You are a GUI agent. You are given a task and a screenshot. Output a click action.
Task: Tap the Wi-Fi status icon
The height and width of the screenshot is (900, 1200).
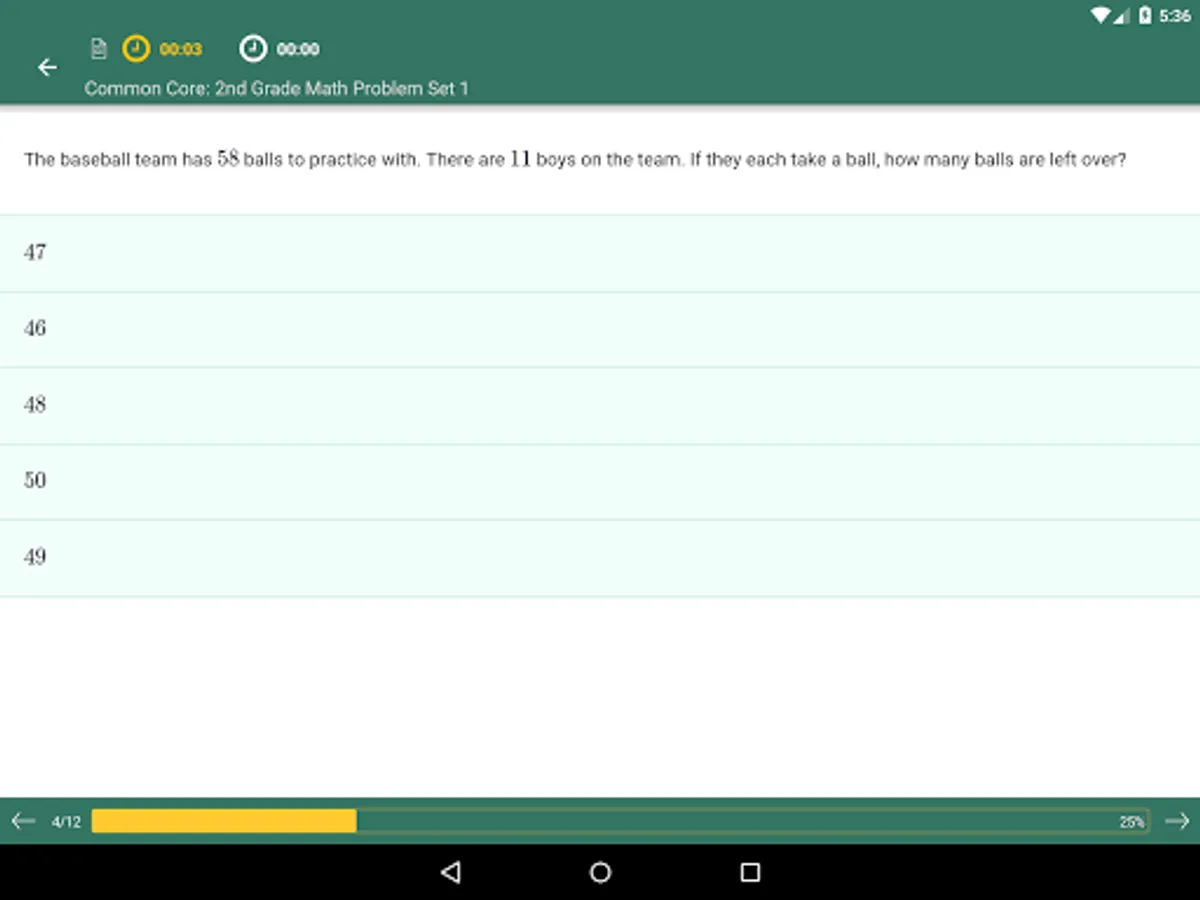[x=1101, y=15]
